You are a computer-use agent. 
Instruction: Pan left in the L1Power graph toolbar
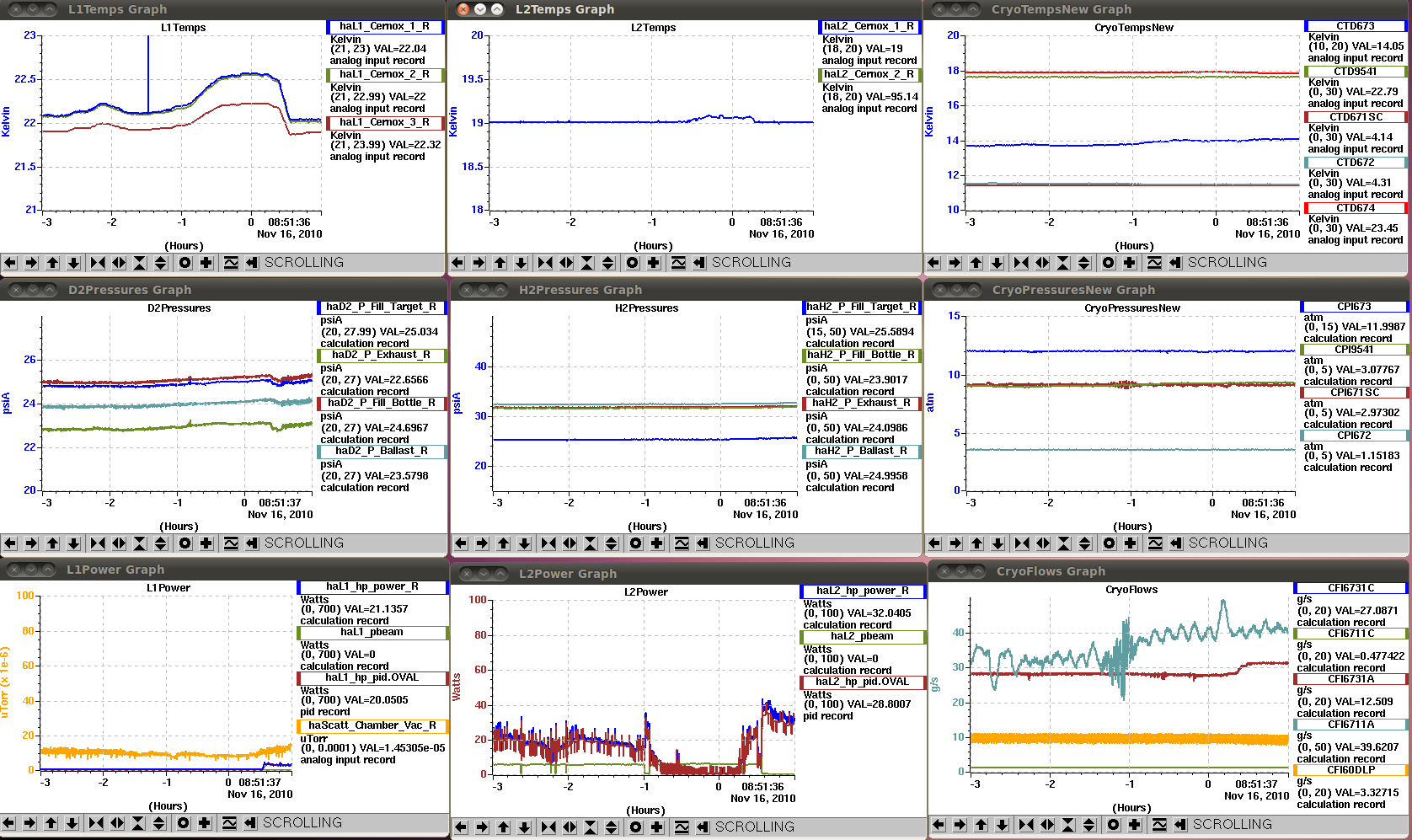[9, 823]
